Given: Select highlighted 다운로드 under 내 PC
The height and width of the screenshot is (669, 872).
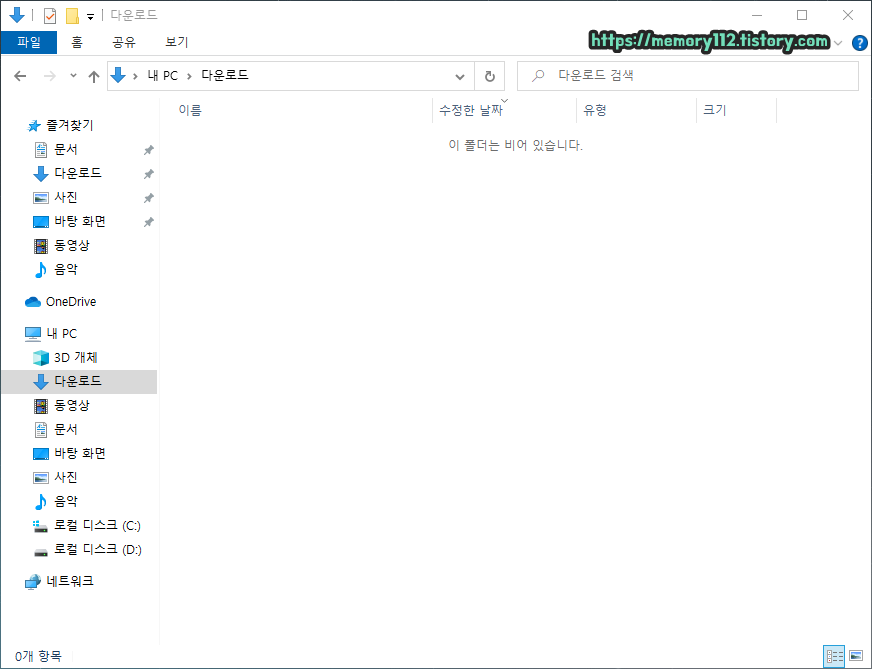Looking at the screenshot, I should pyautogui.click(x=79, y=381).
